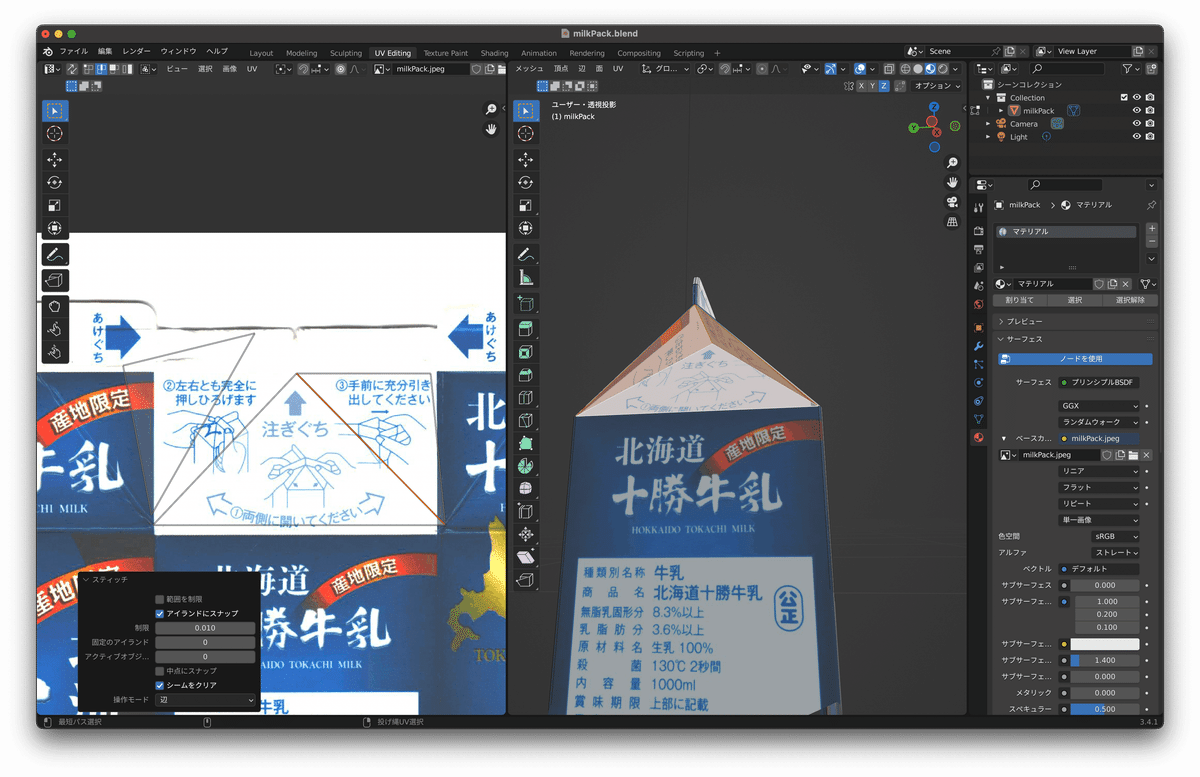Select the Extrude Region tool in 3D viewport
Screen dimensions: 1200x777
click(526, 329)
